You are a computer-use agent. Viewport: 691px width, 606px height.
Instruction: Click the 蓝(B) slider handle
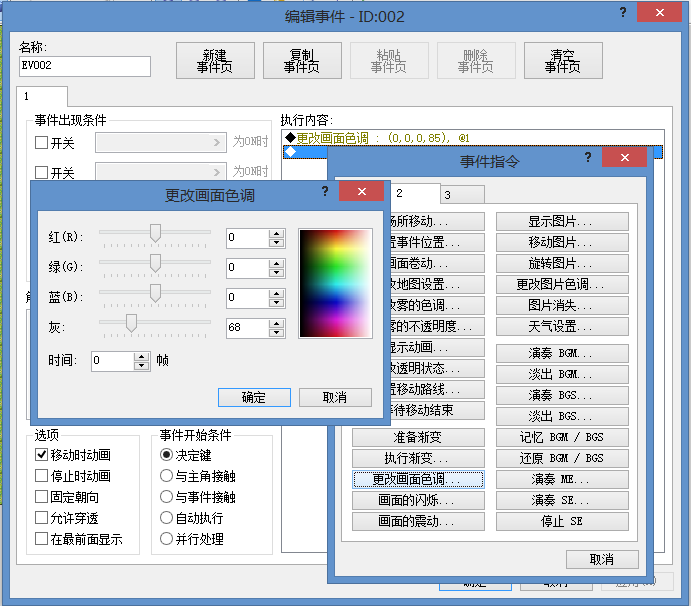(155, 293)
